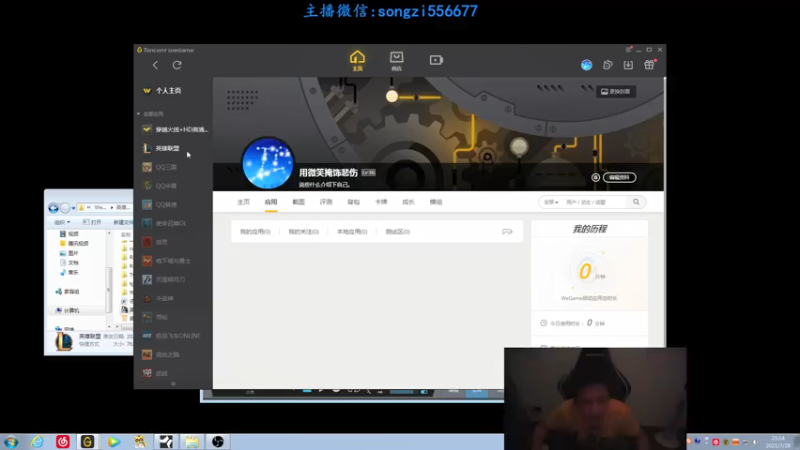
Task: Switch to the 成长 profile tab
Action: coord(408,202)
